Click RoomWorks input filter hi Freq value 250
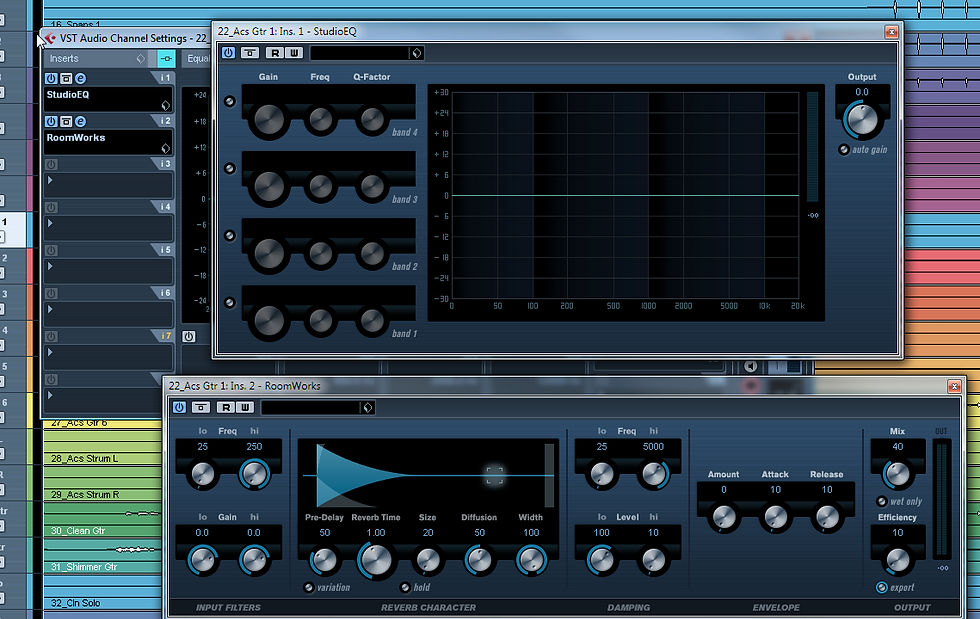 (254, 446)
